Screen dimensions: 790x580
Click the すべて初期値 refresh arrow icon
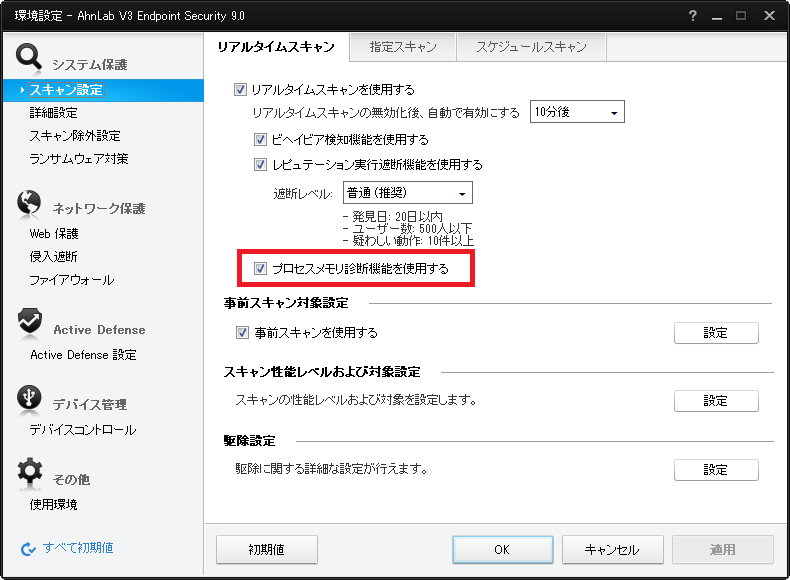pos(28,548)
